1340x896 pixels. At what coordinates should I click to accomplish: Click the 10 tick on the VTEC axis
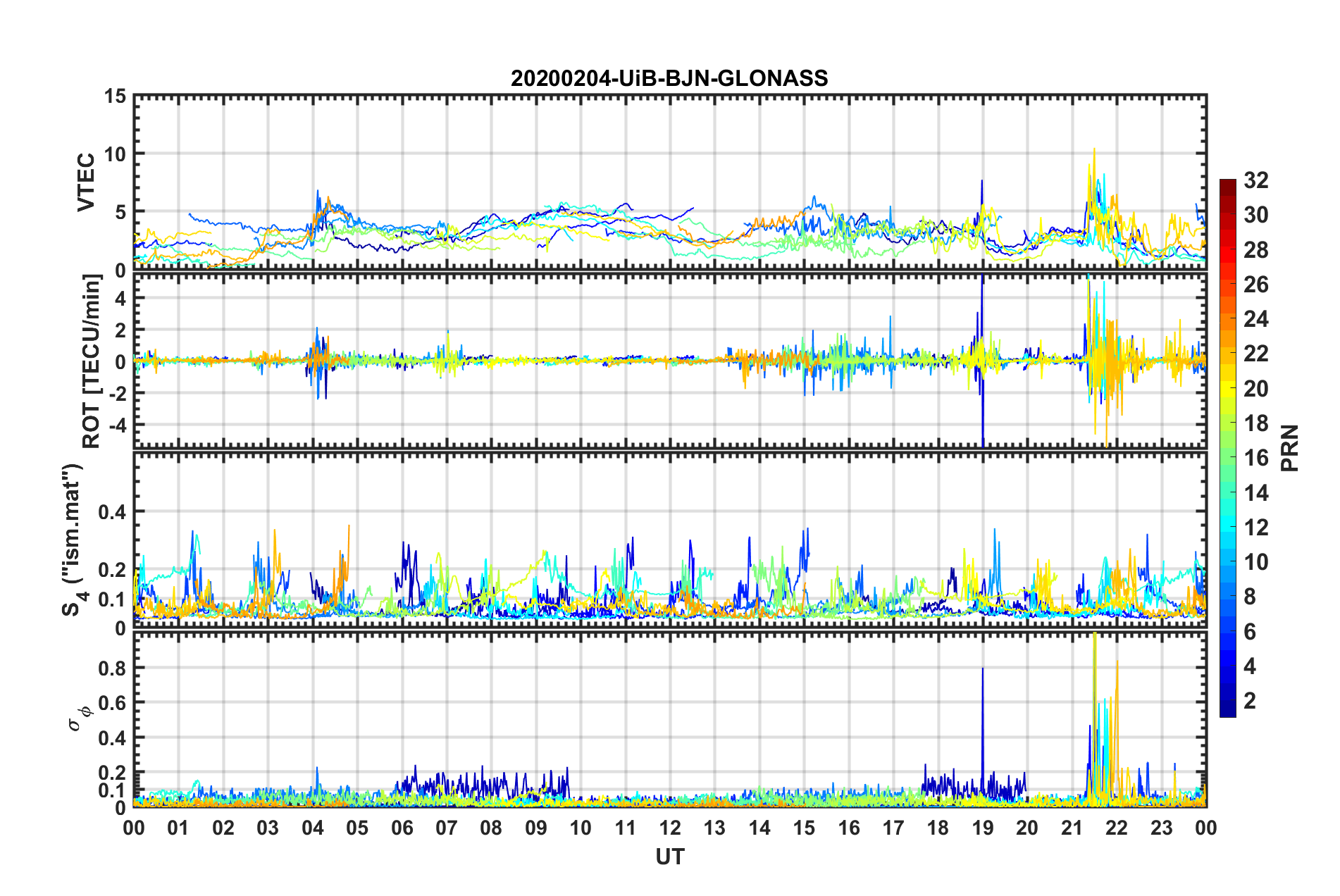[114, 154]
